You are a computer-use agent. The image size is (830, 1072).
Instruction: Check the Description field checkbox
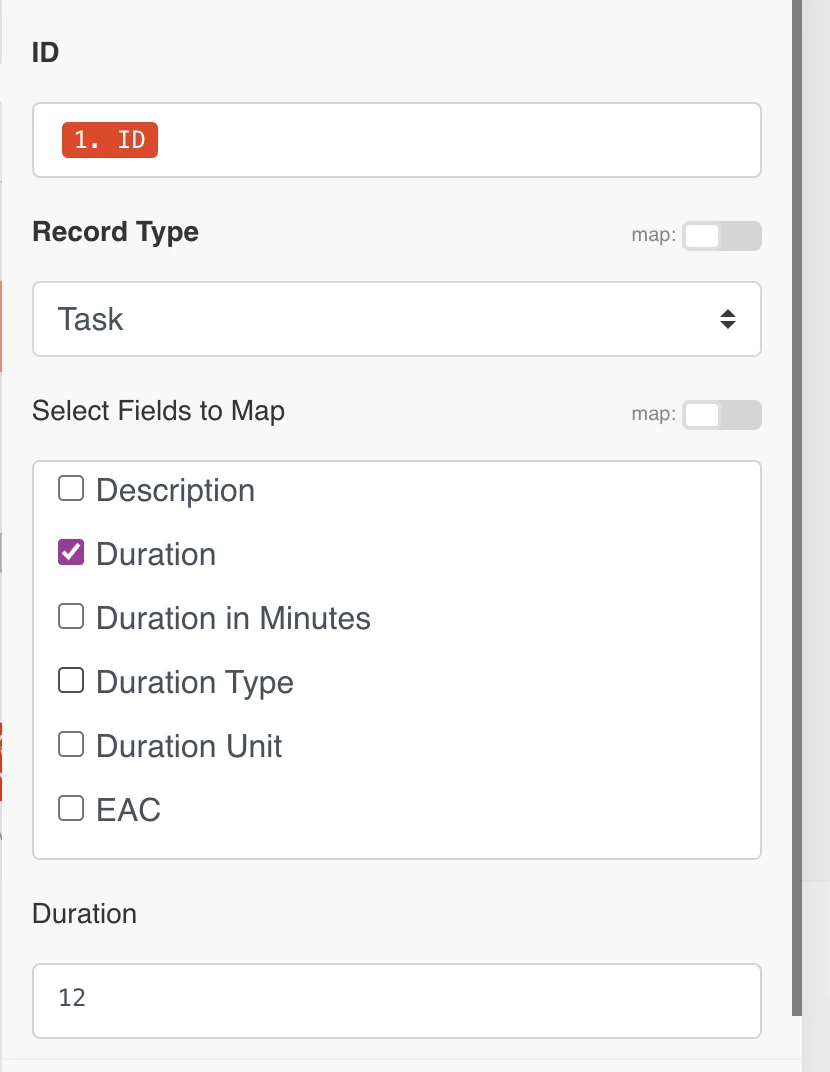tap(71, 490)
